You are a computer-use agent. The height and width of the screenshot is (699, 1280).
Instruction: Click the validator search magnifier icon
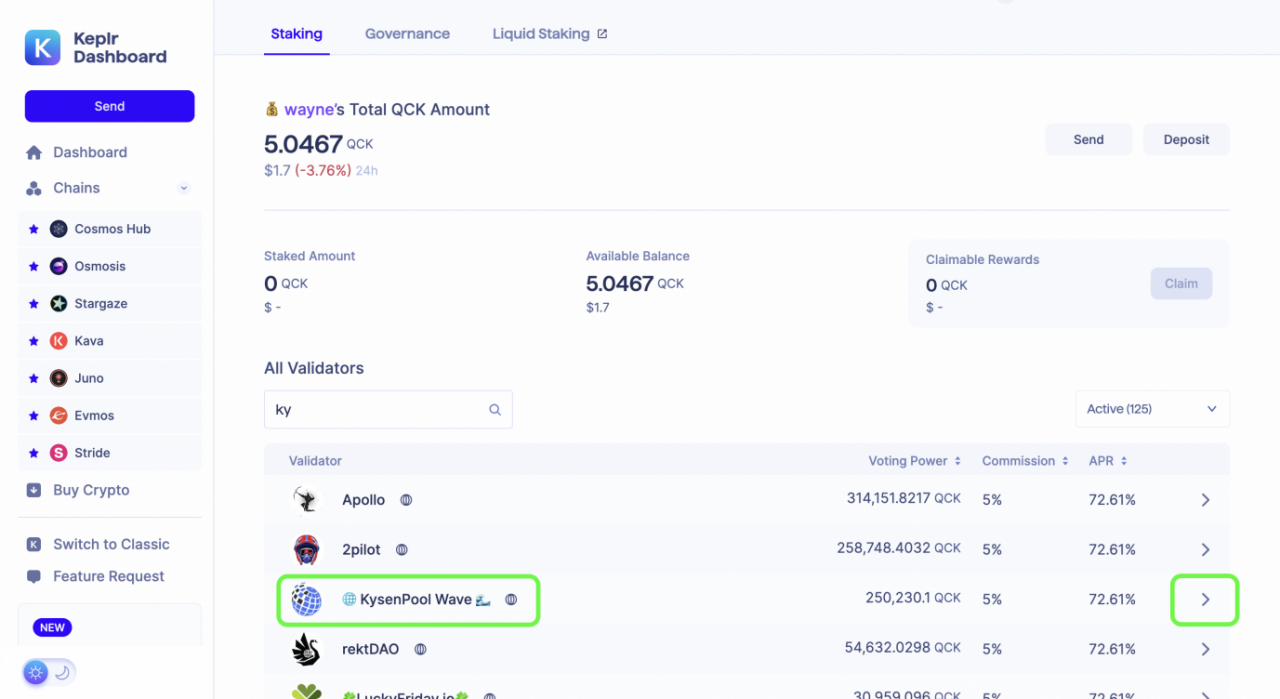[x=495, y=410]
